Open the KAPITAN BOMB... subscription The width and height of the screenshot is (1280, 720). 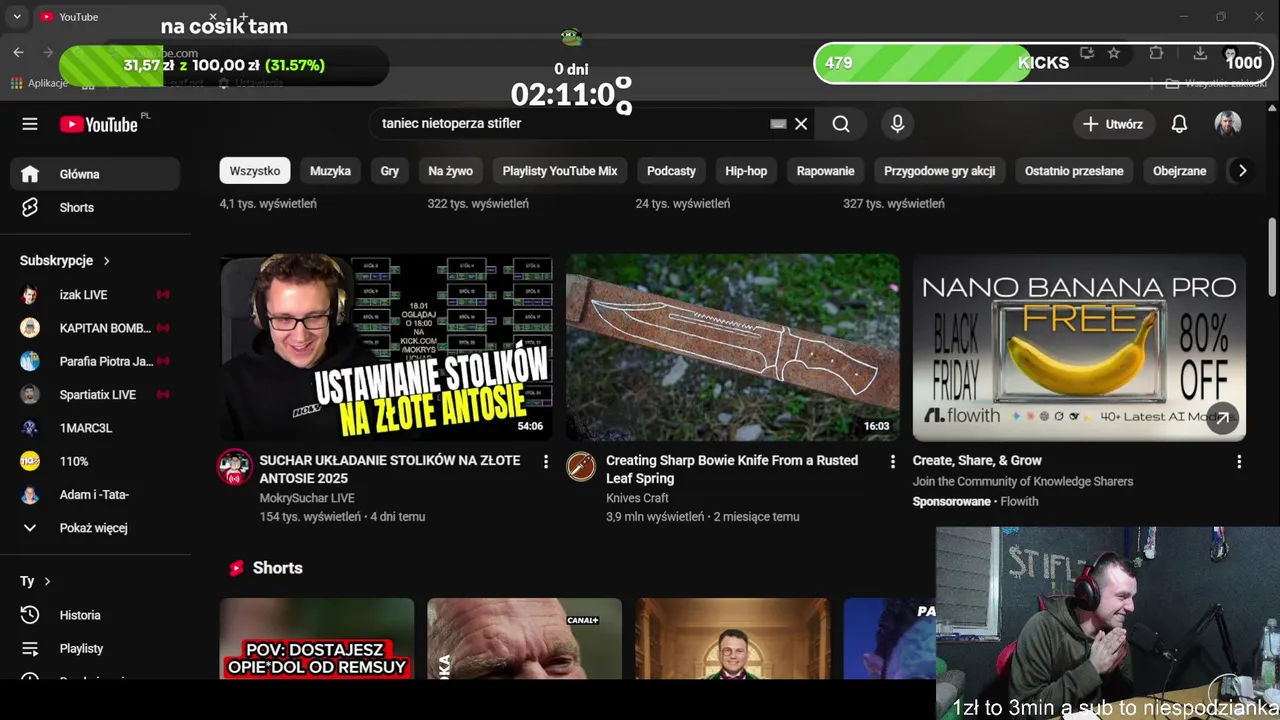(x=96, y=328)
